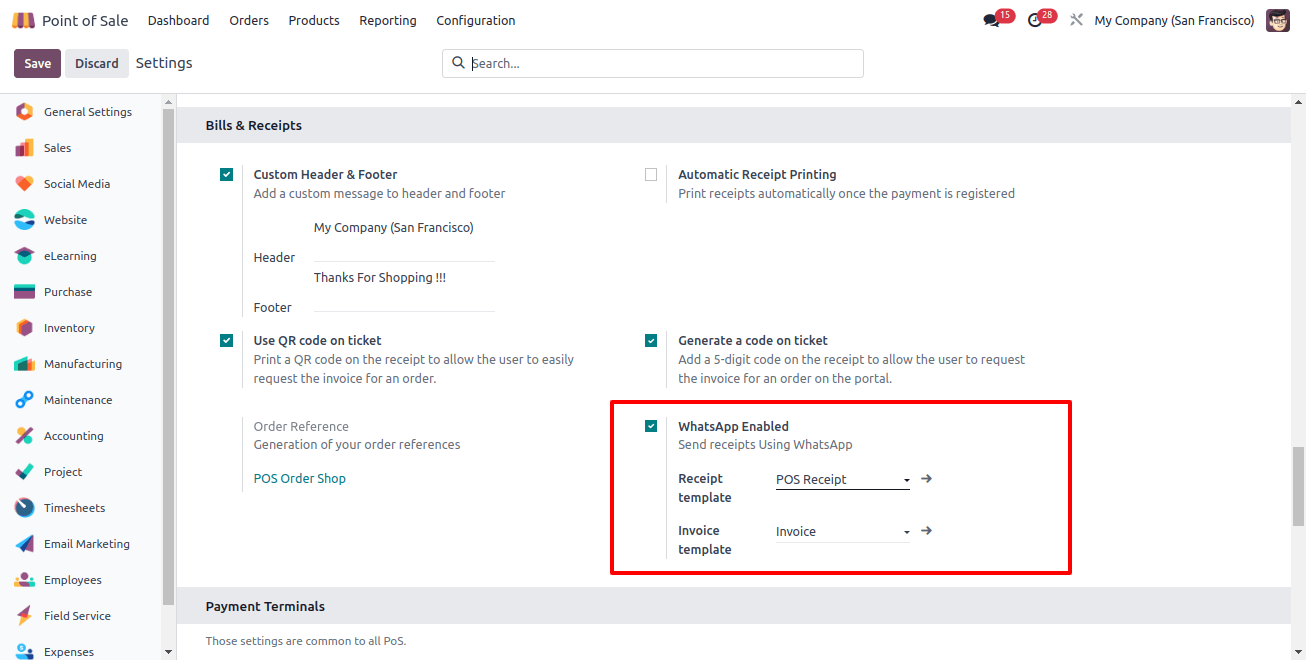Select the Project sidebar icon
This screenshot has width=1306, height=660.
click(25, 472)
